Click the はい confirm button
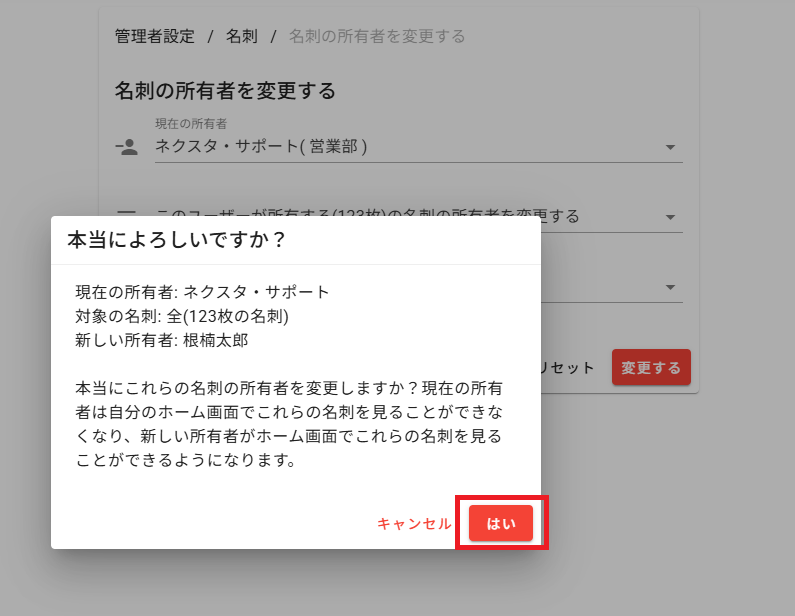The height and width of the screenshot is (616, 795). click(501, 523)
